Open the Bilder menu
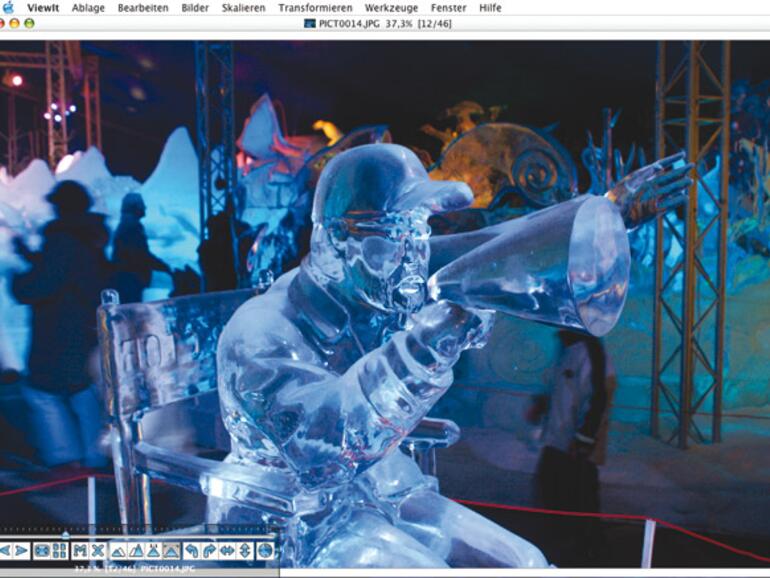770x578 pixels. tap(195, 8)
